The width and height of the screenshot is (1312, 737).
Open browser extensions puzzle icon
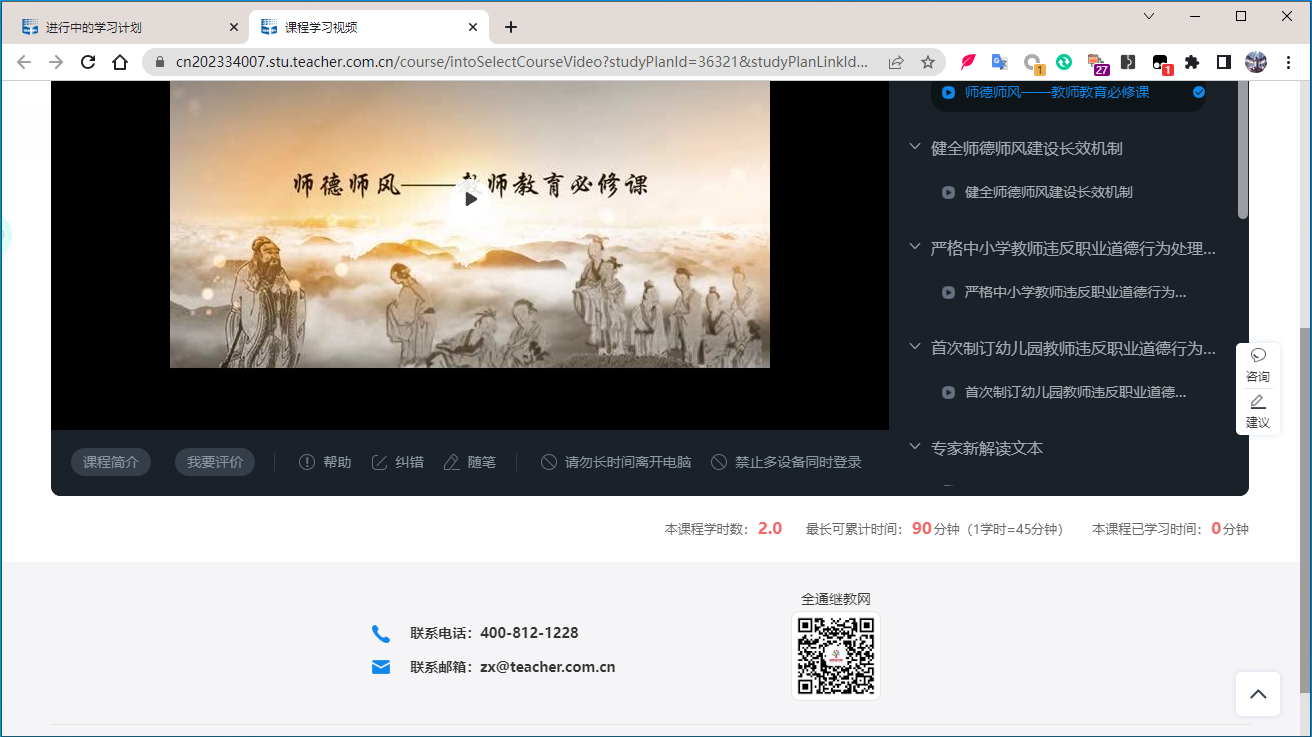[x=1191, y=62]
